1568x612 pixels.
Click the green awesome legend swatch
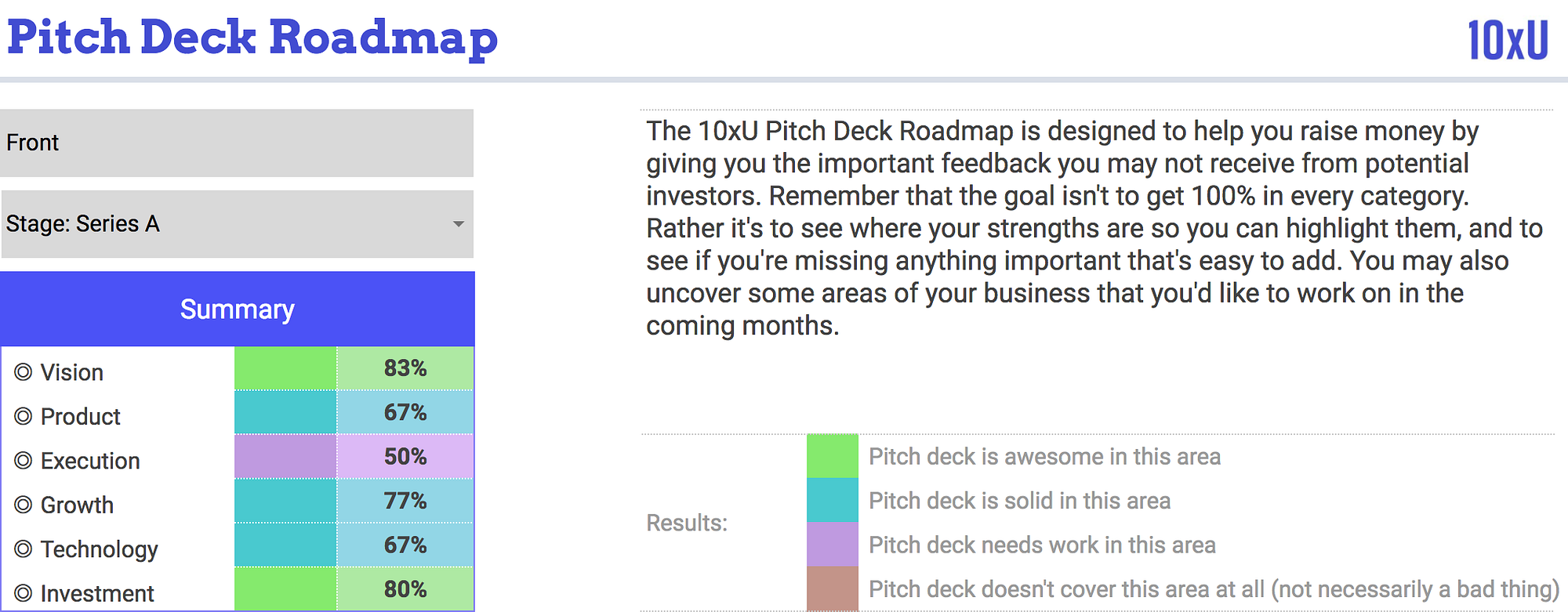(832, 456)
